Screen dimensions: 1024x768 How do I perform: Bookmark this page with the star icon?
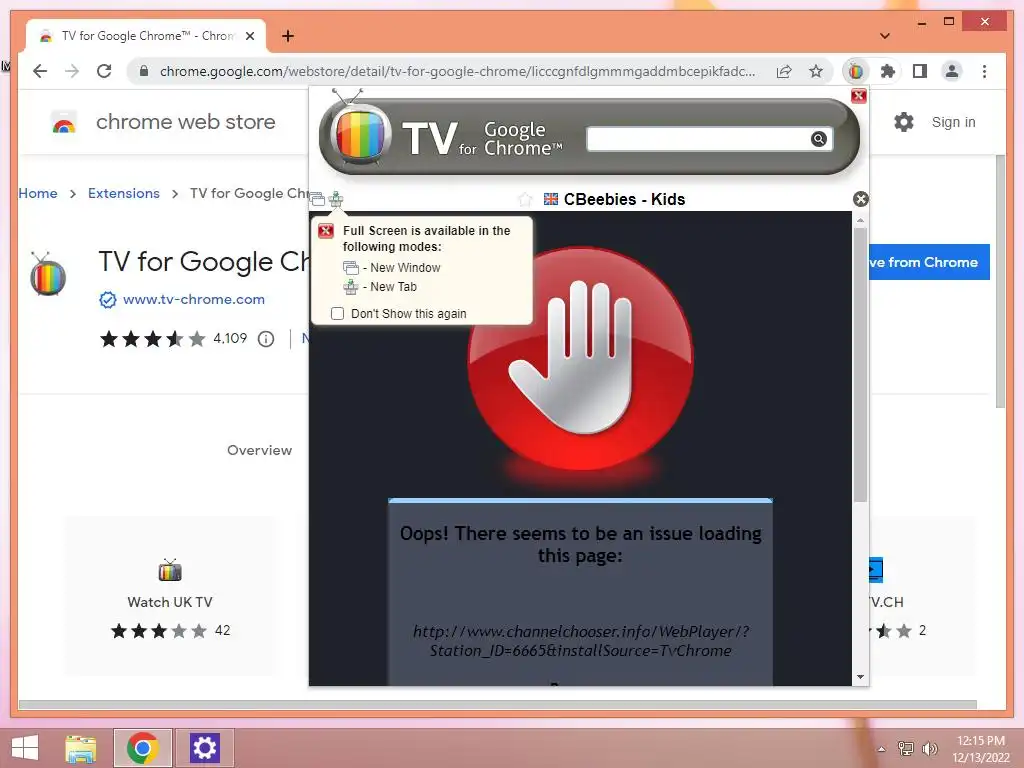[x=816, y=71]
